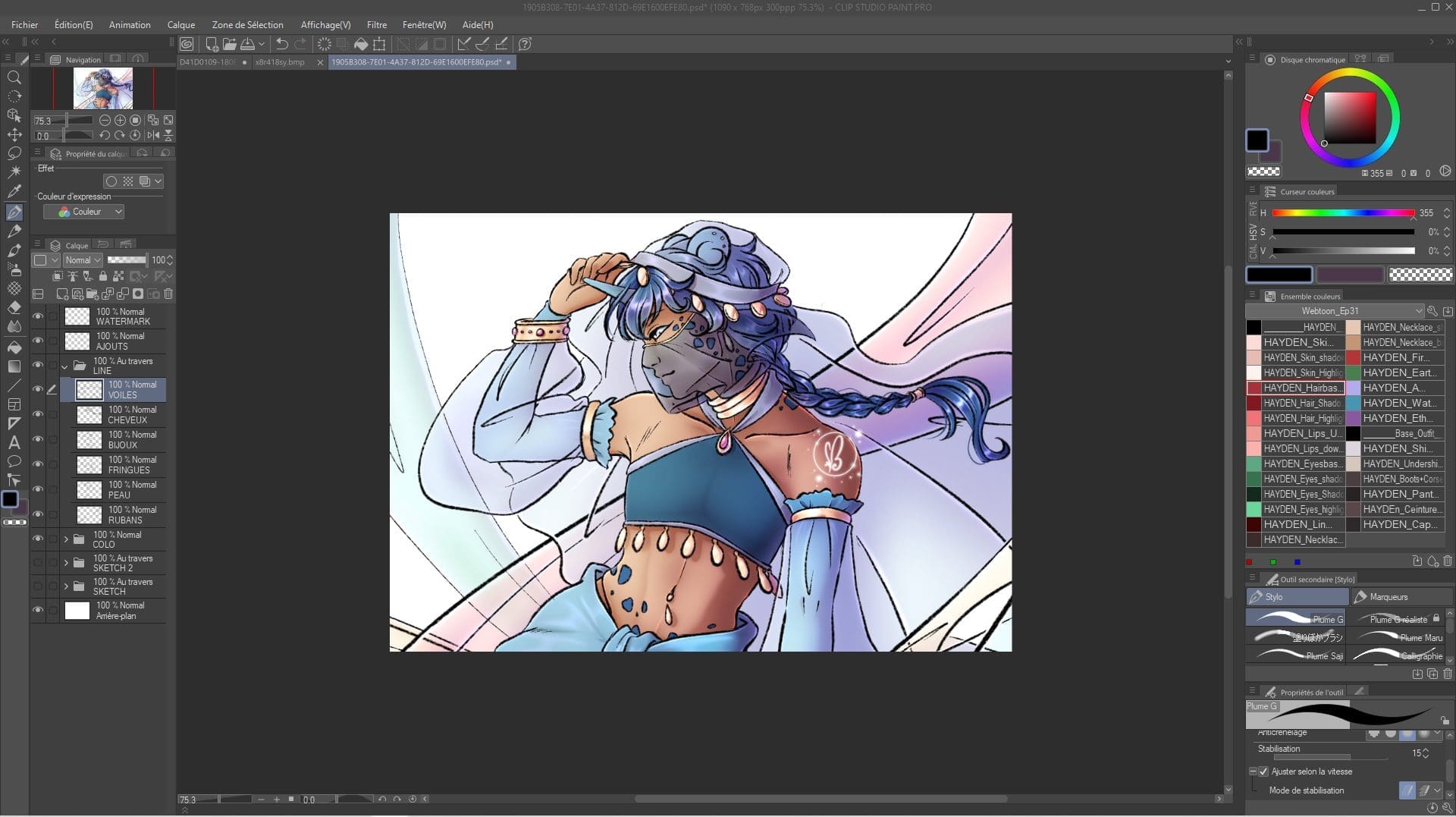Zoom in using Navigation plus icon
Screen dimensions: 1456x817
pos(120,120)
